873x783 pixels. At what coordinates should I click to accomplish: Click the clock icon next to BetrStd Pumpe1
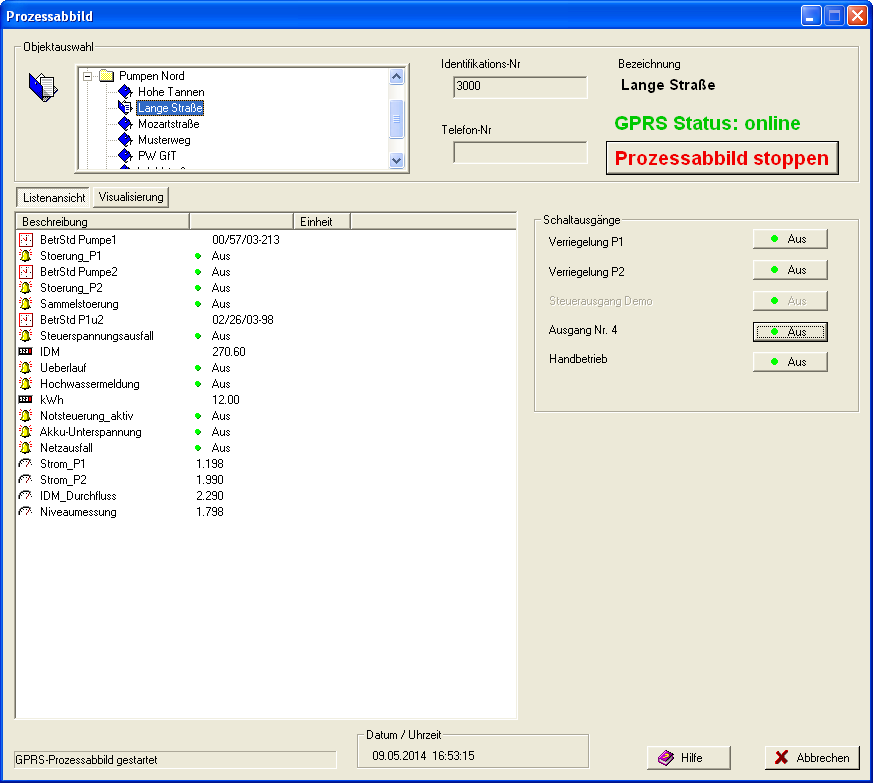pos(26,240)
